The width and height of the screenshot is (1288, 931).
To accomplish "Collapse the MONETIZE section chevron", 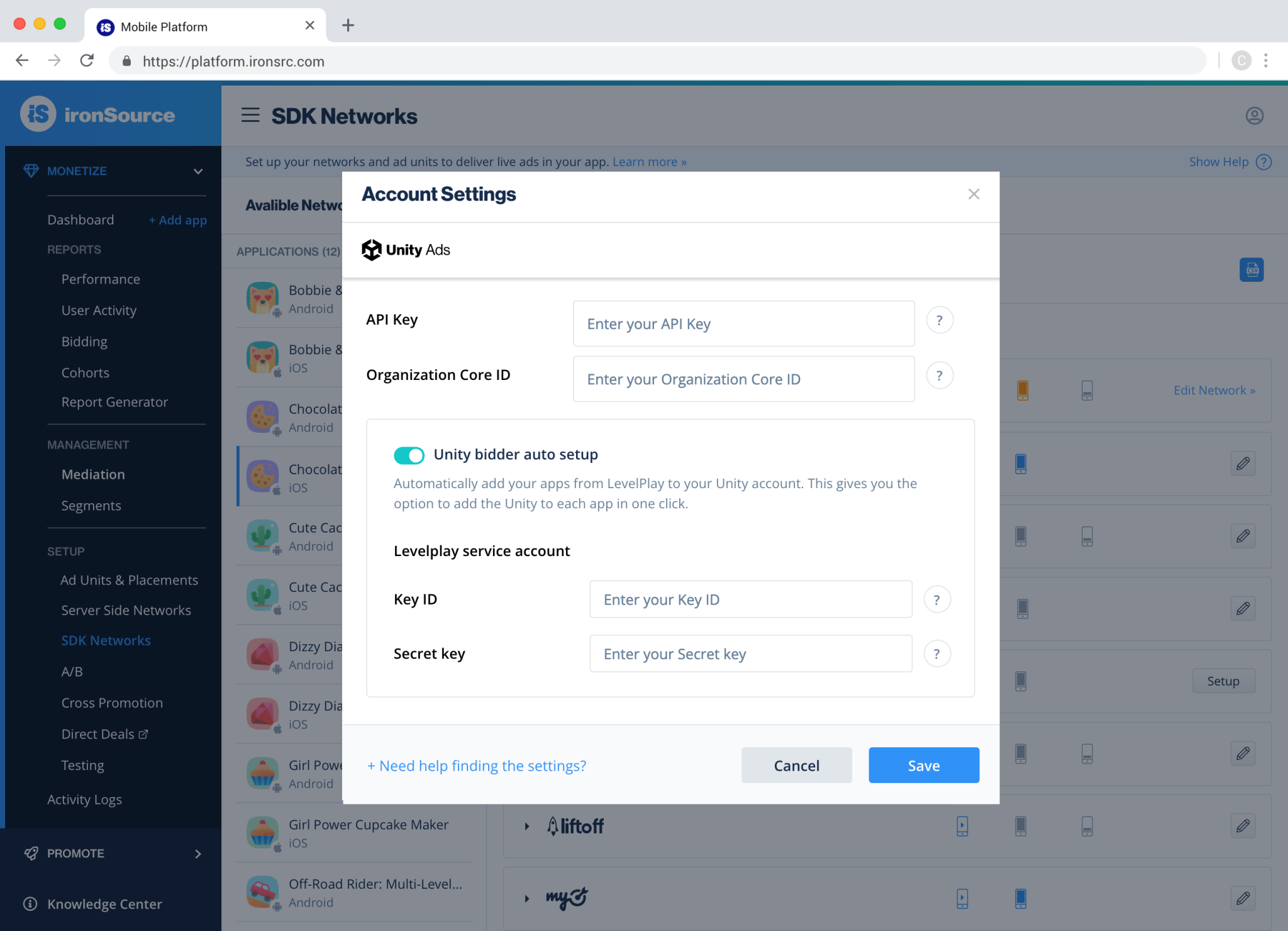I will tap(198, 170).
